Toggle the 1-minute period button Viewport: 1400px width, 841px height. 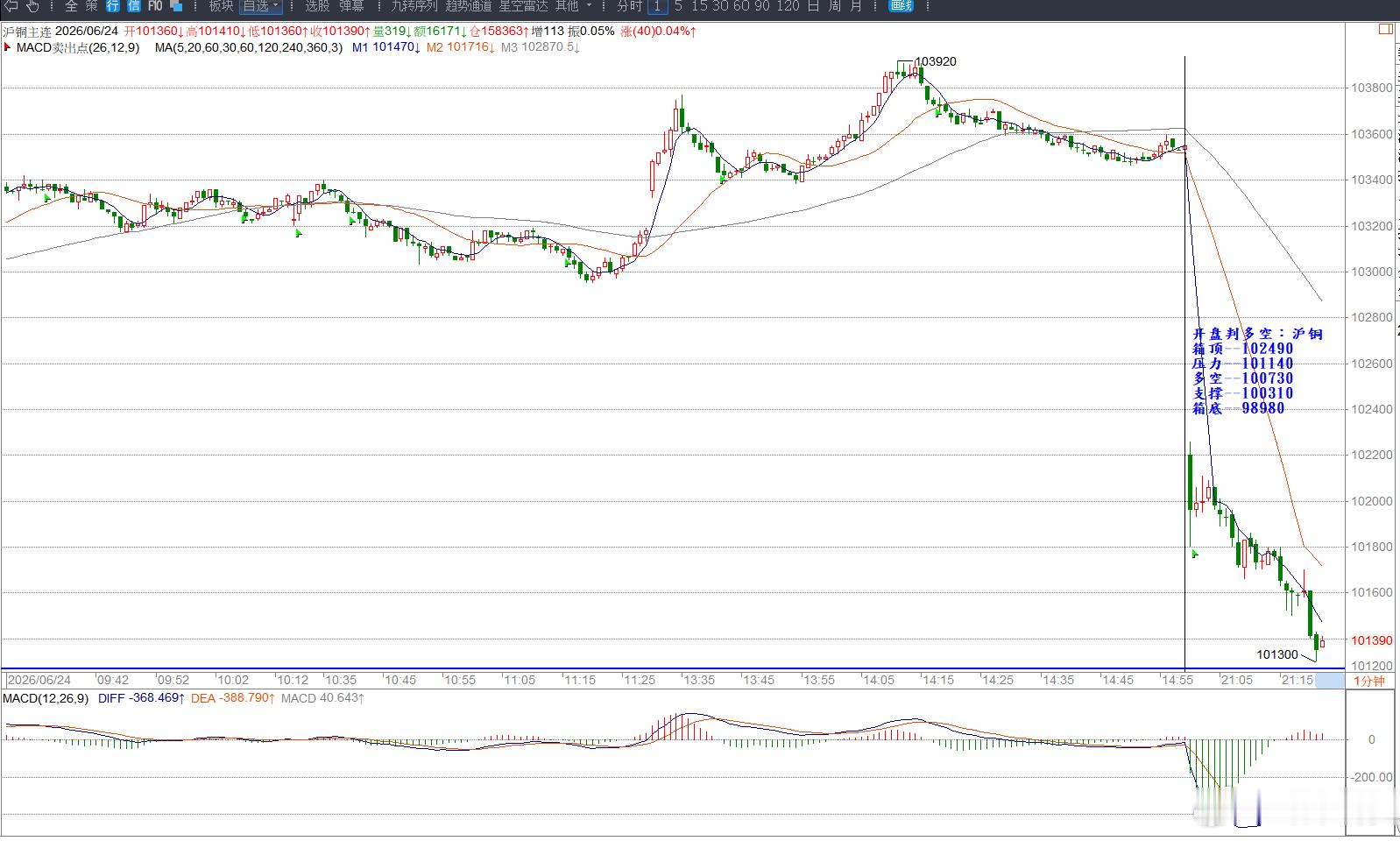tap(657, 6)
